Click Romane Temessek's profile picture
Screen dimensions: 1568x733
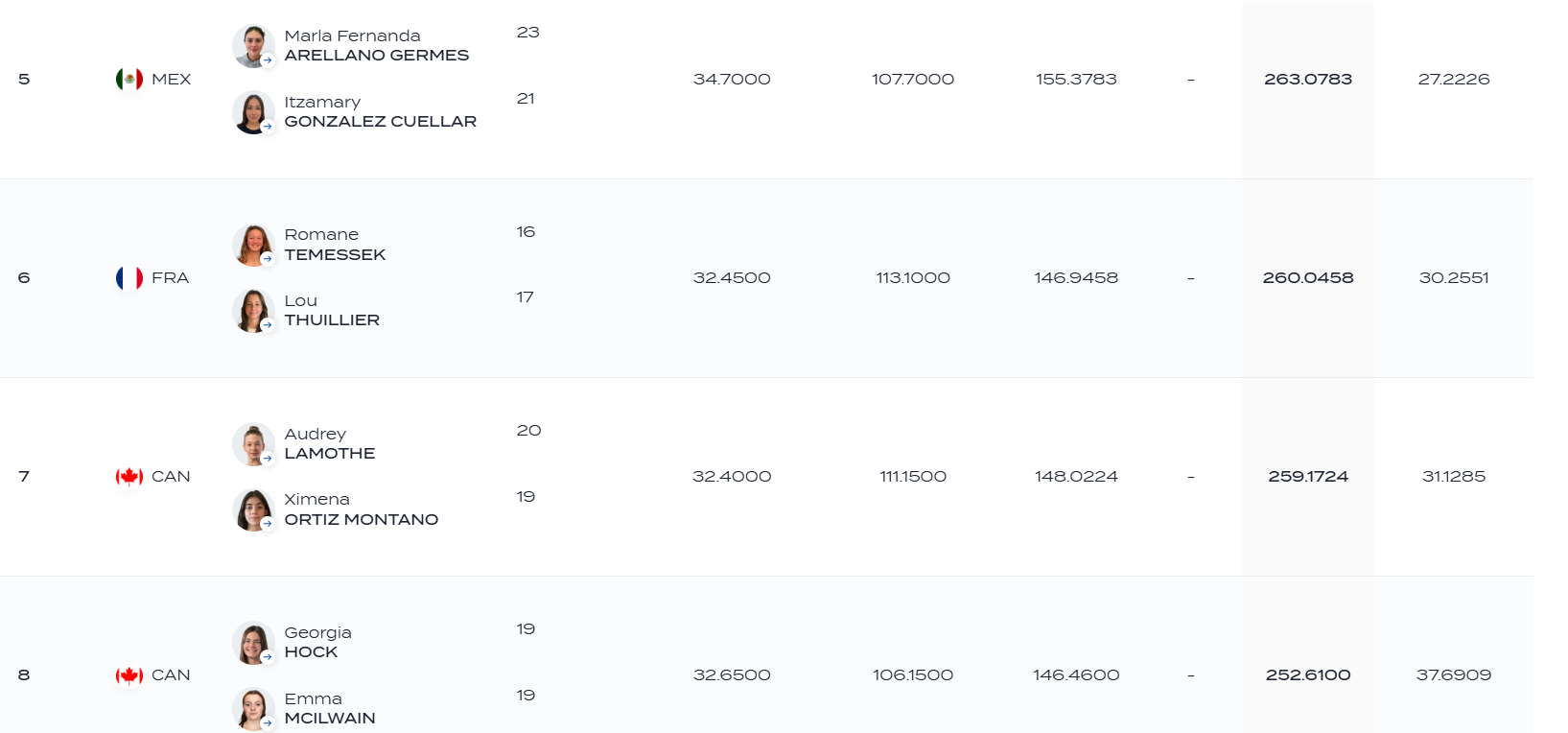[x=253, y=245]
